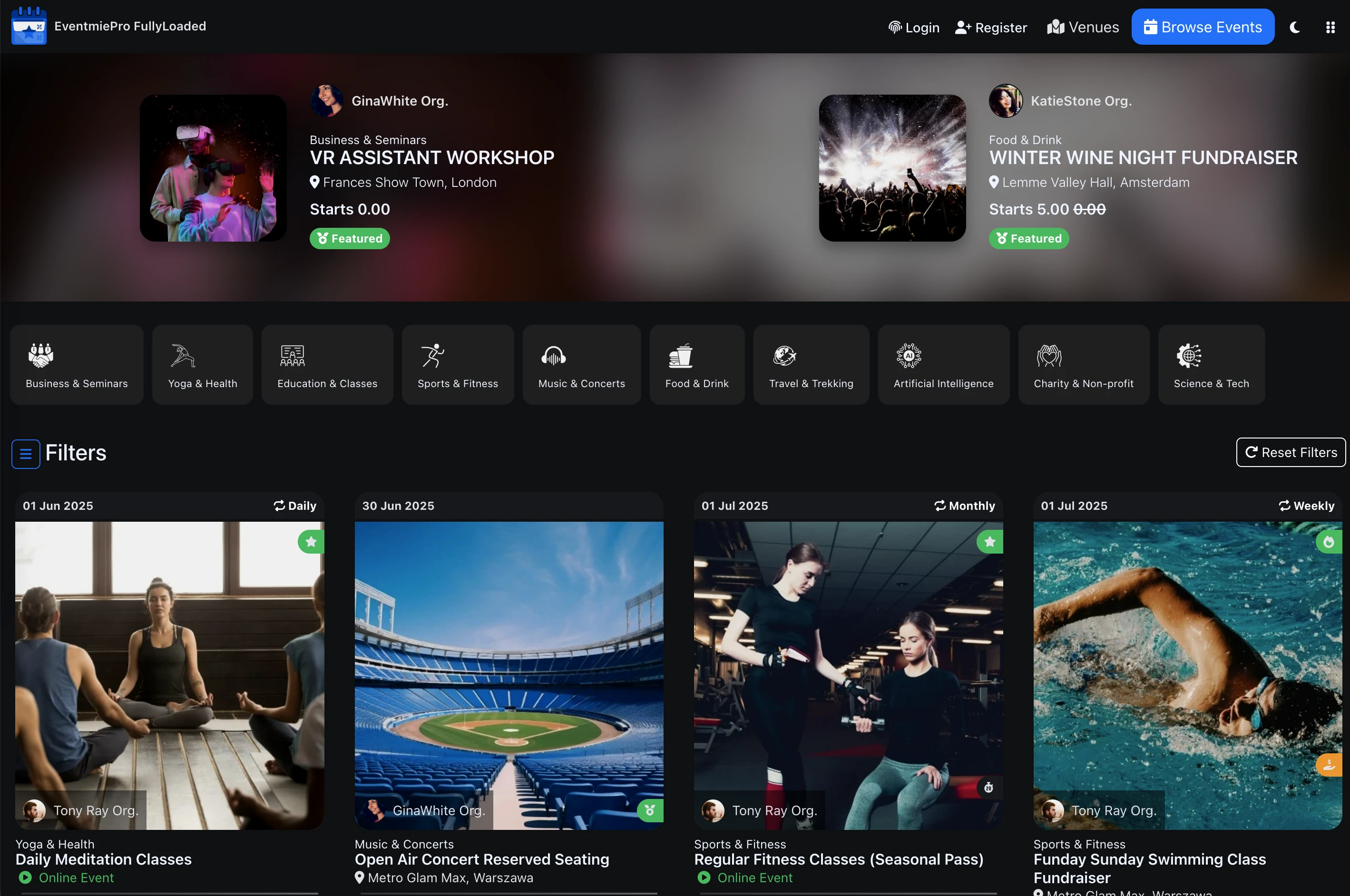Open the VR Assistant Workshop thumbnail
Screen dimensions: 1350x896
click(x=213, y=168)
